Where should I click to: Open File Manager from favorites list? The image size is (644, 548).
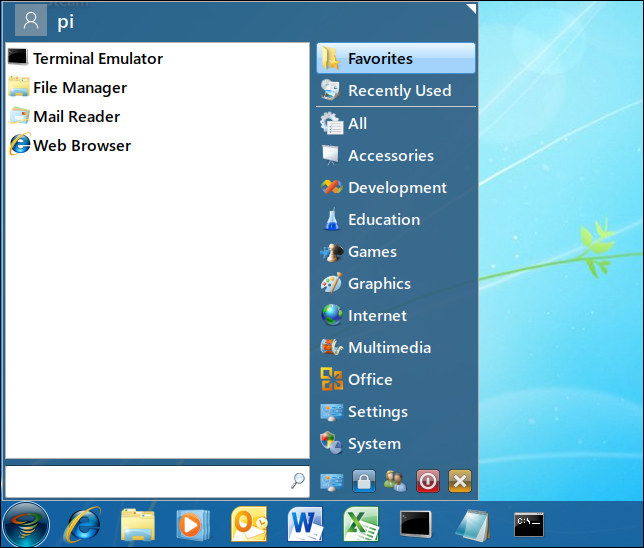tap(79, 87)
